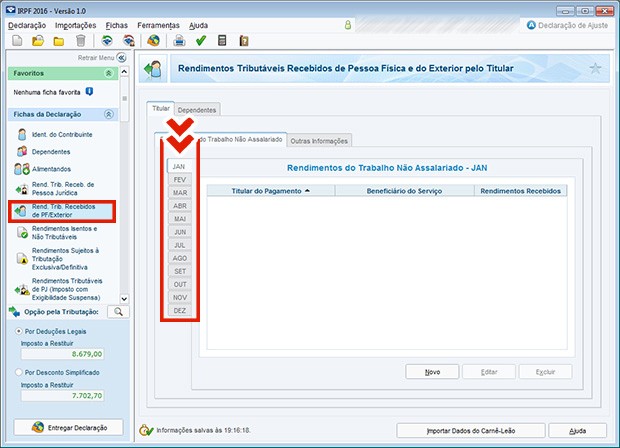Click the printer icon in toolbar
The width and height of the screenshot is (620, 448).
click(x=180, y=41)
